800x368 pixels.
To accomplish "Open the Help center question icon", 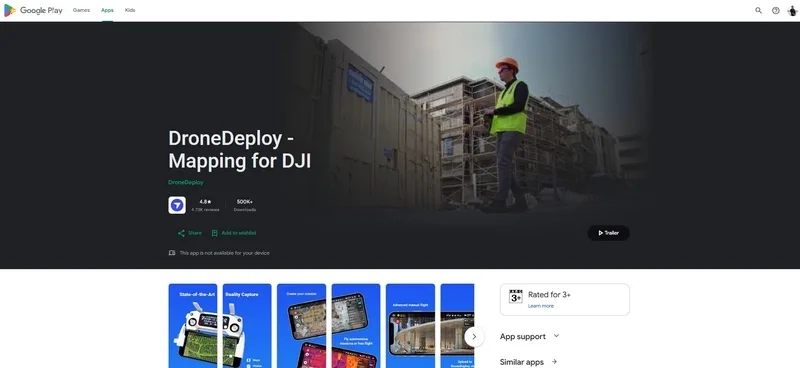I will (x=776, y=10).
